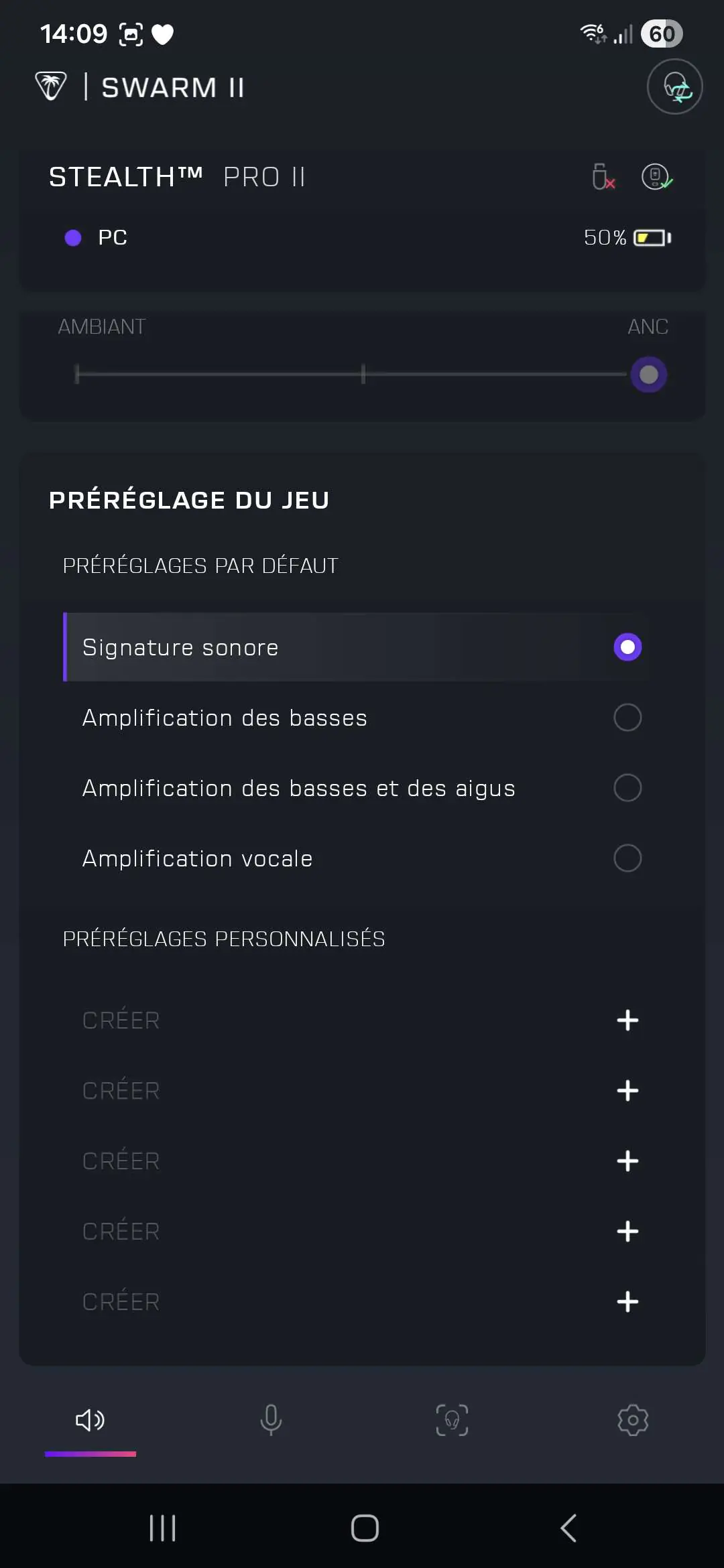This screenshot has height=1568, width=724.
Task: Add first custom preset with plus icon
Action: (627, 1021)
